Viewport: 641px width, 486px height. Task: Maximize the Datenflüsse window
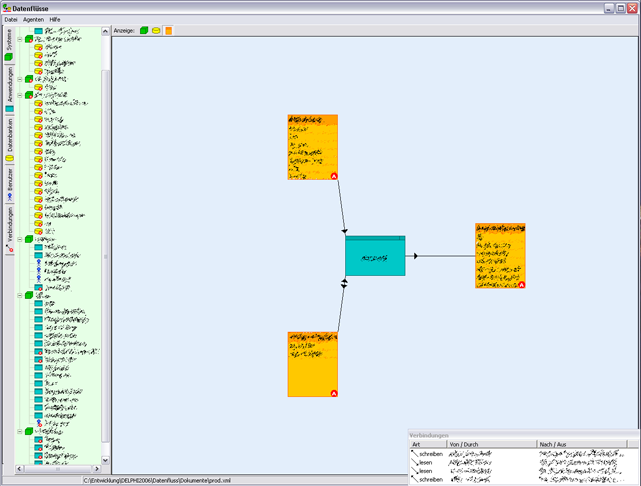pyautogui.click(x=621, y=8)
